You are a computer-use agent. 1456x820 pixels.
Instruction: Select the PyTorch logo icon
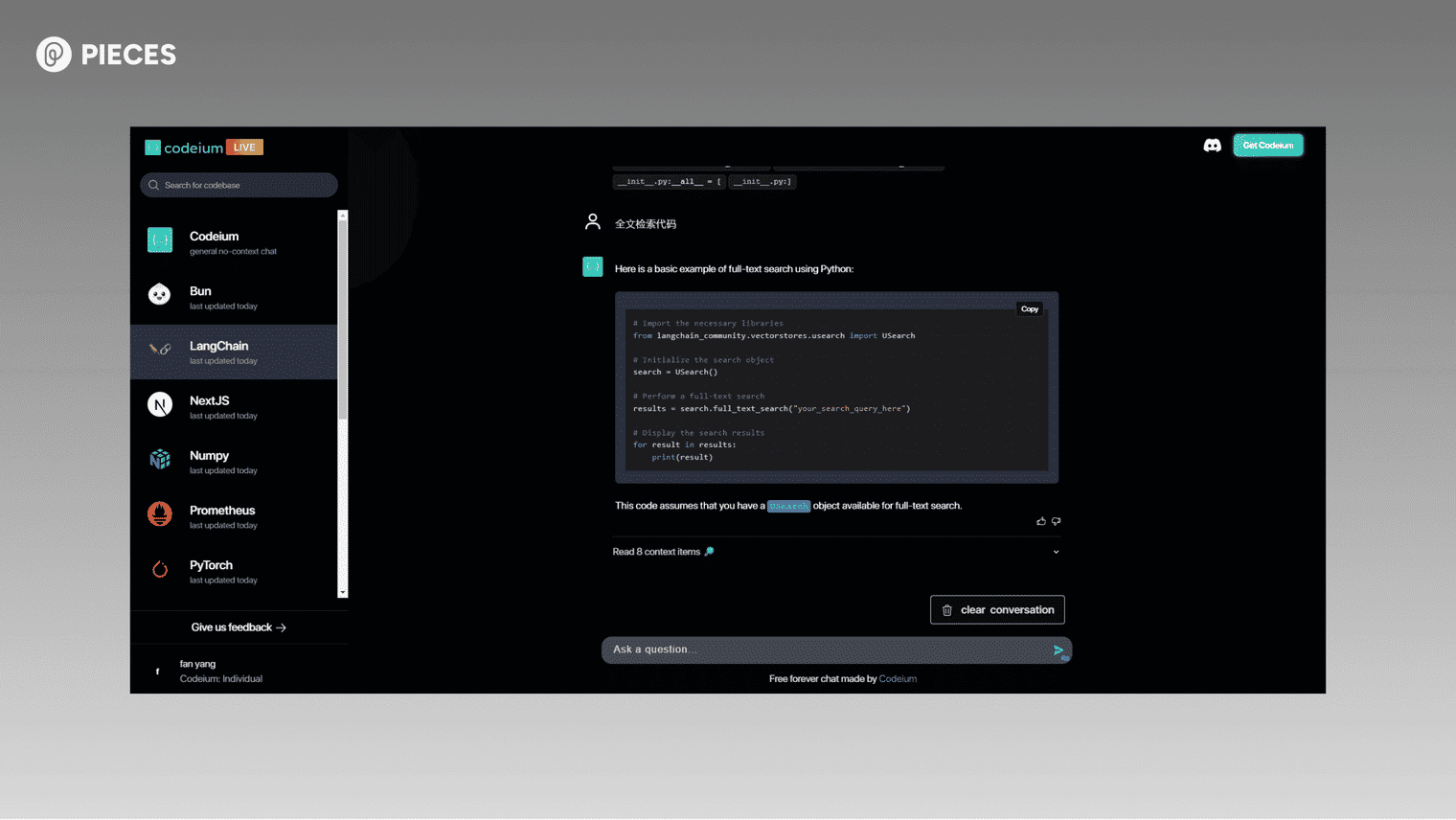point(160,570)
